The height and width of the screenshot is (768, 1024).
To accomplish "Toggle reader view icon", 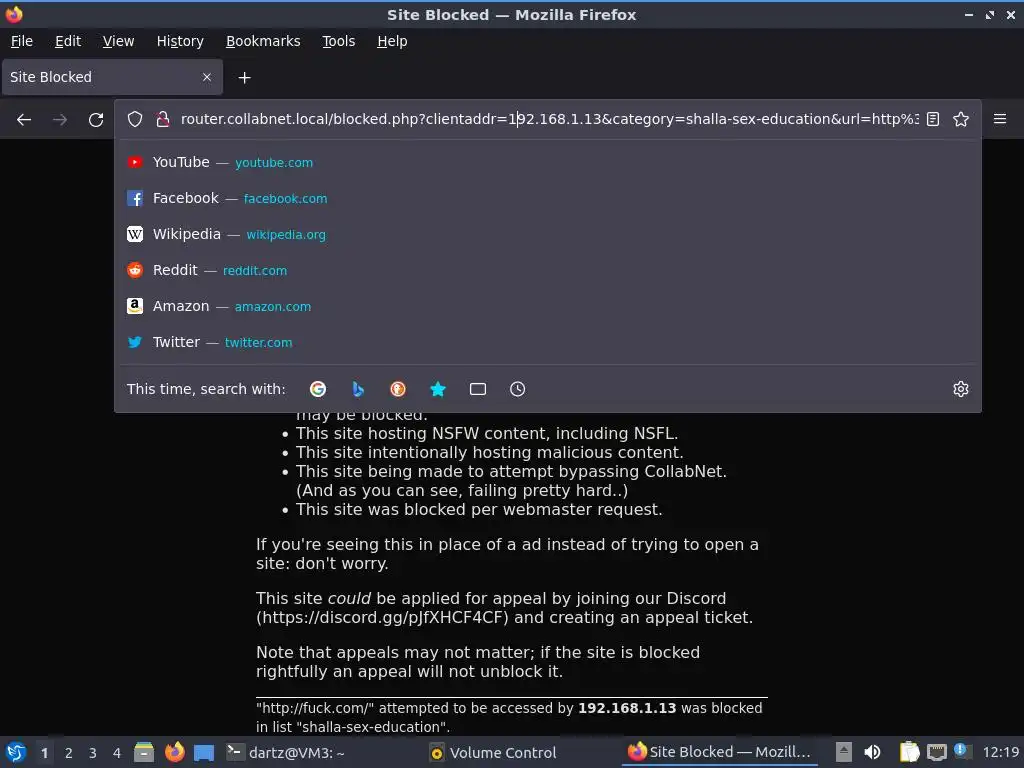I will pos(933,119).
